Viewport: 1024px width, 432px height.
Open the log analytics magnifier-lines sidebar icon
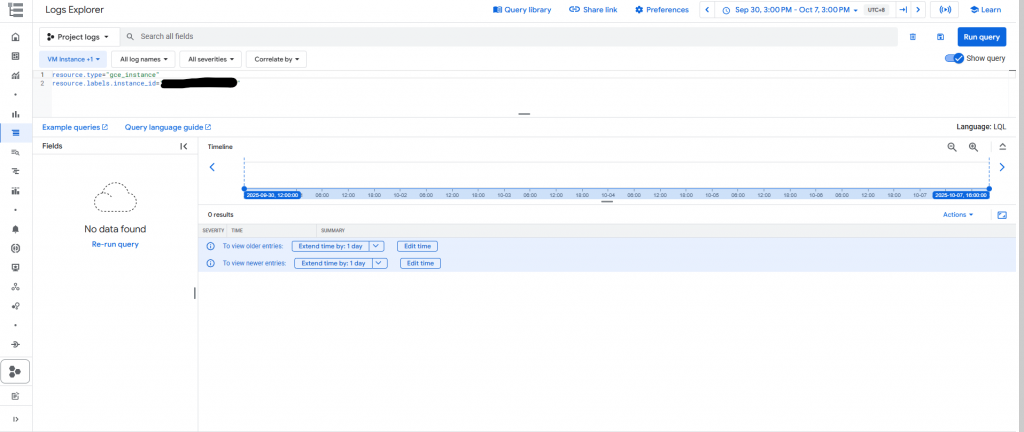tap(16, 152)
